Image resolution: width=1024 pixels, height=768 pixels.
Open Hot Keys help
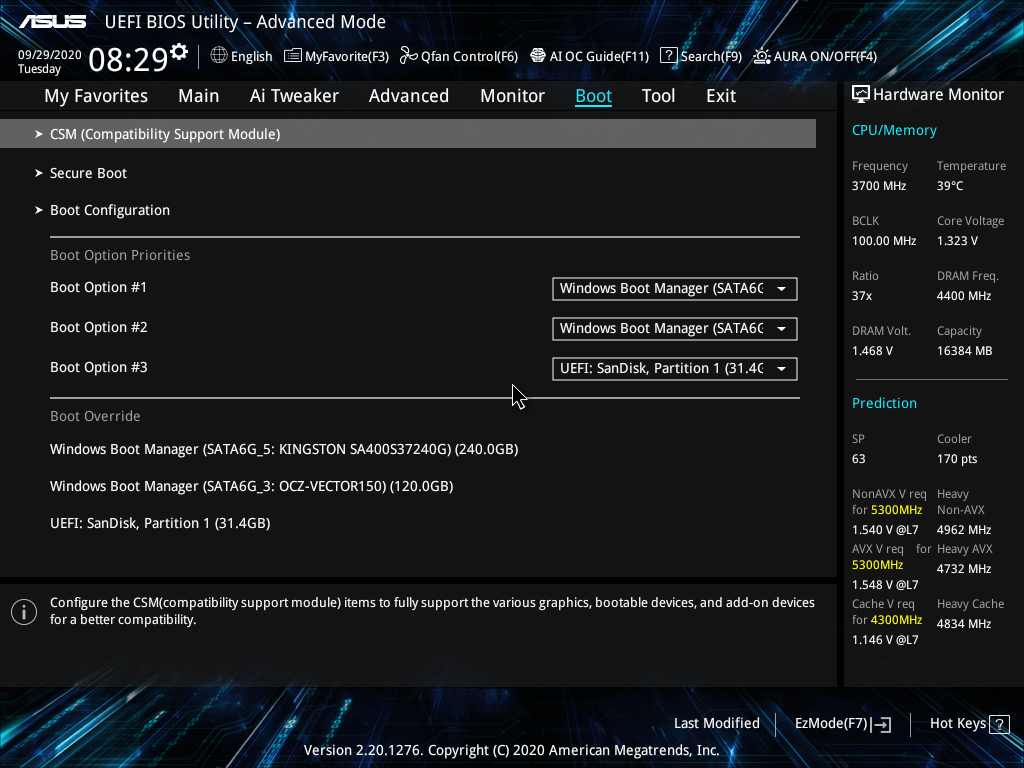point(957,724)
